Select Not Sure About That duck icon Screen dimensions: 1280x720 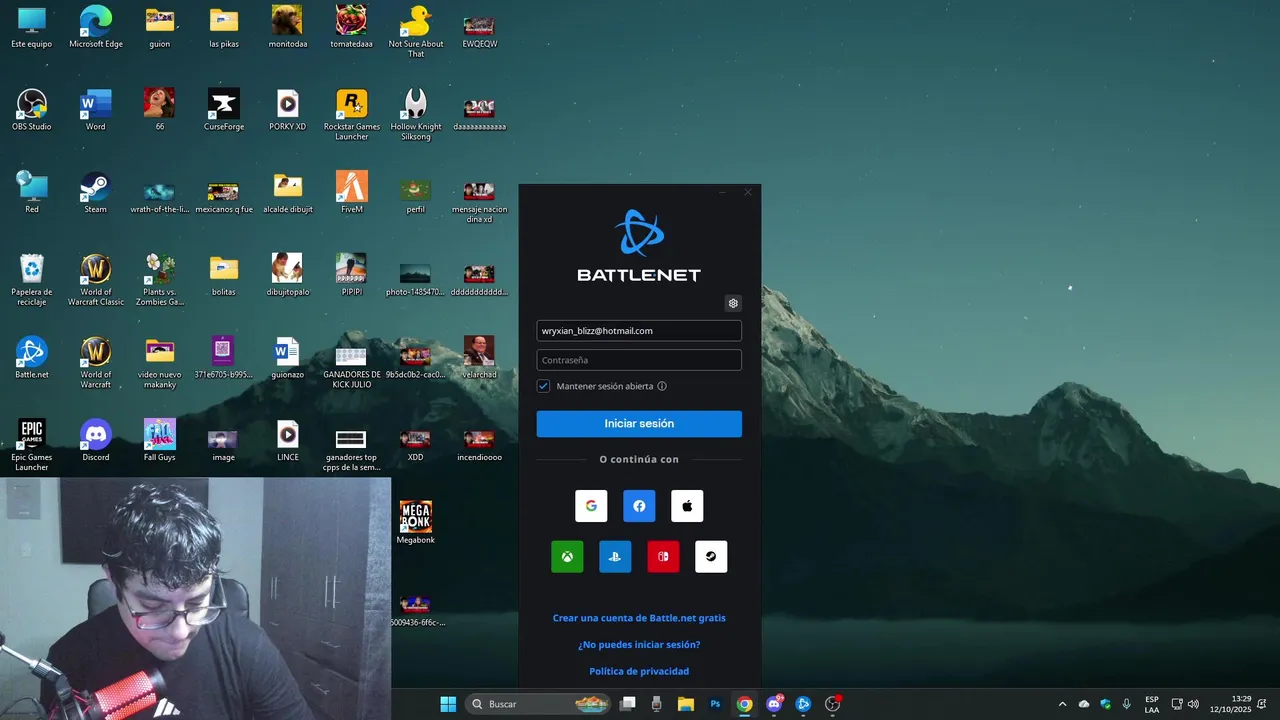click(x=416, y=33)
